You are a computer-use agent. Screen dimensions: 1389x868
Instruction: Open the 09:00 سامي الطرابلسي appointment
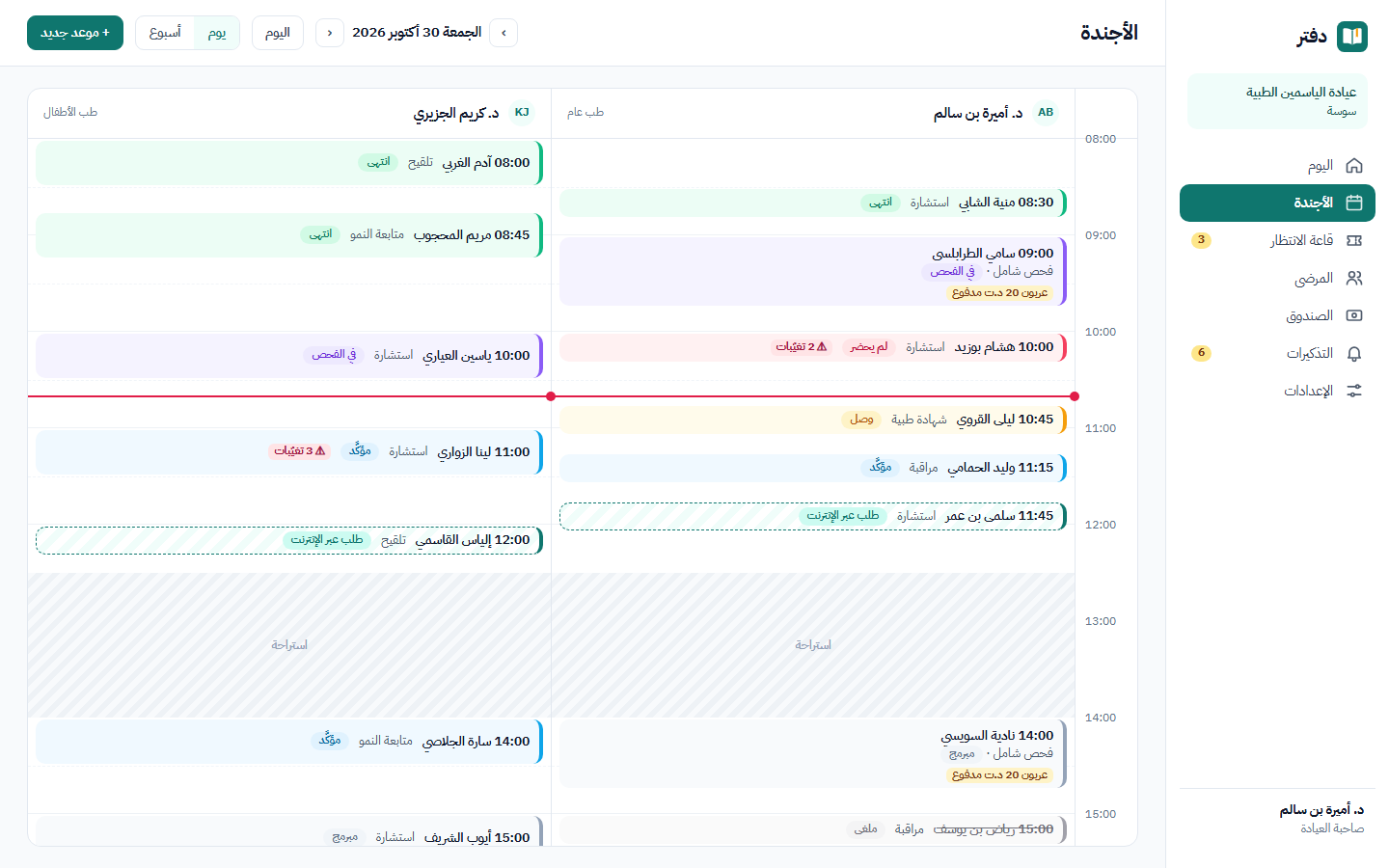(813, 272)
